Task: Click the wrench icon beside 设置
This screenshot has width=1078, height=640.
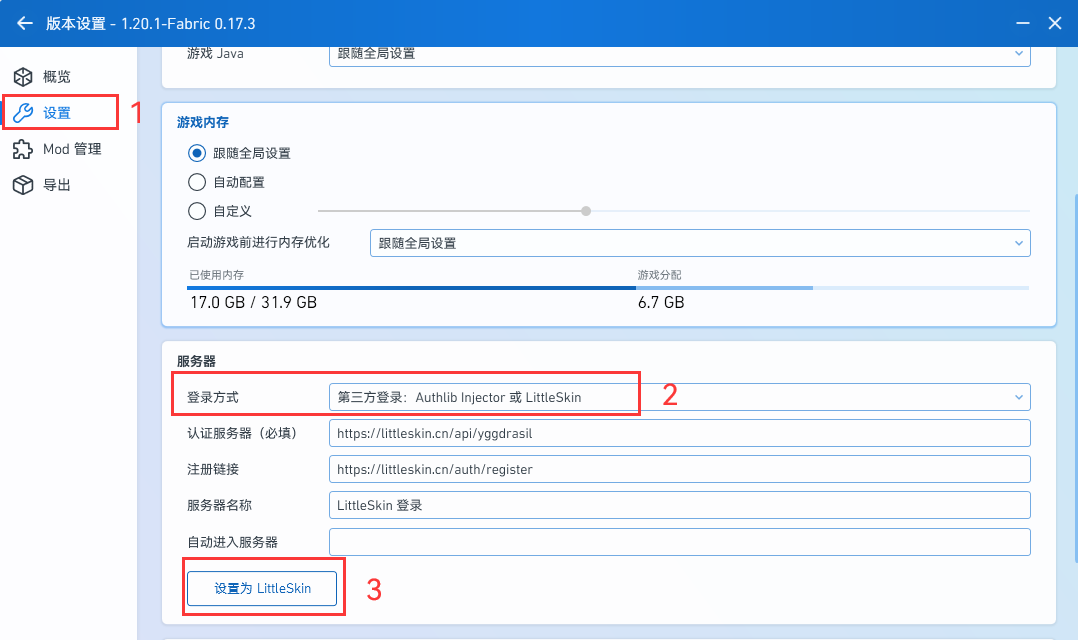Action: [22, 113]
